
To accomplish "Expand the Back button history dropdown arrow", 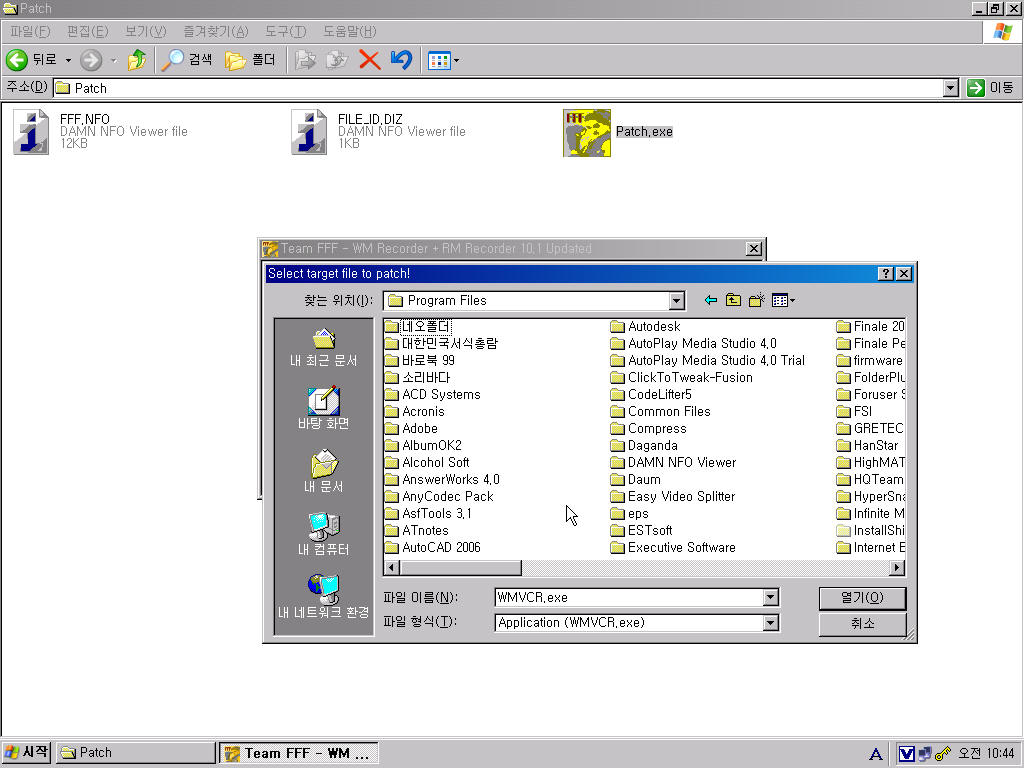I will pos(68,60).
